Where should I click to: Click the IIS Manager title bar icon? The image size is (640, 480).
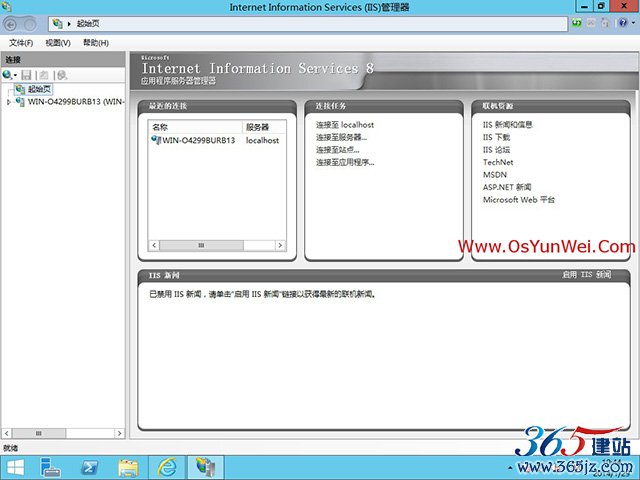pyautogui.click(x=7, y=7)
